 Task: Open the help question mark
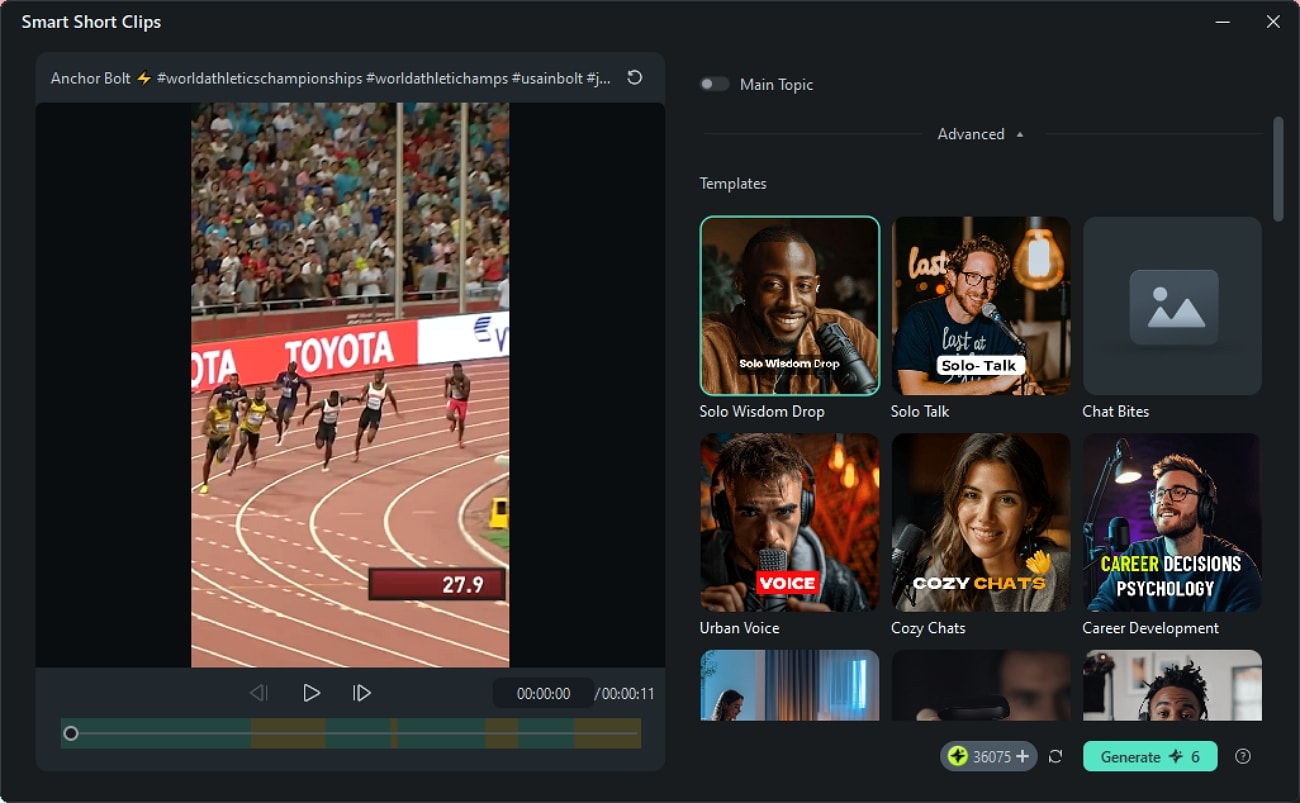click(1243, 757)
